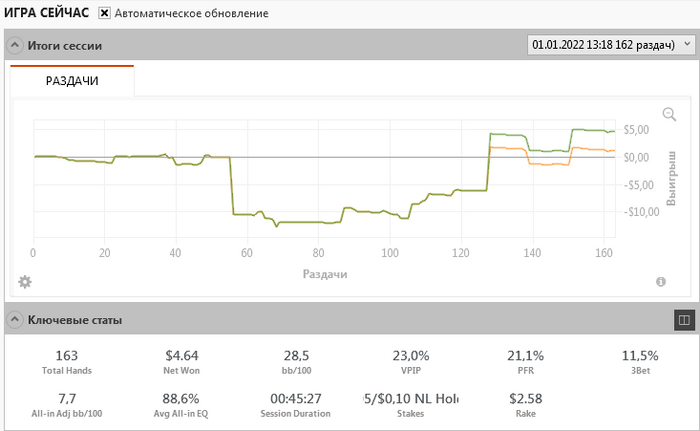The image size is (700, 431).
Task: Click the Rake stat value
Action: (x=526, y=398)
